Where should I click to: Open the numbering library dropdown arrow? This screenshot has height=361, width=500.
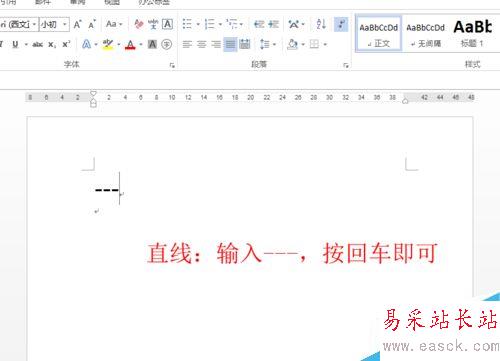coord(220,24)
